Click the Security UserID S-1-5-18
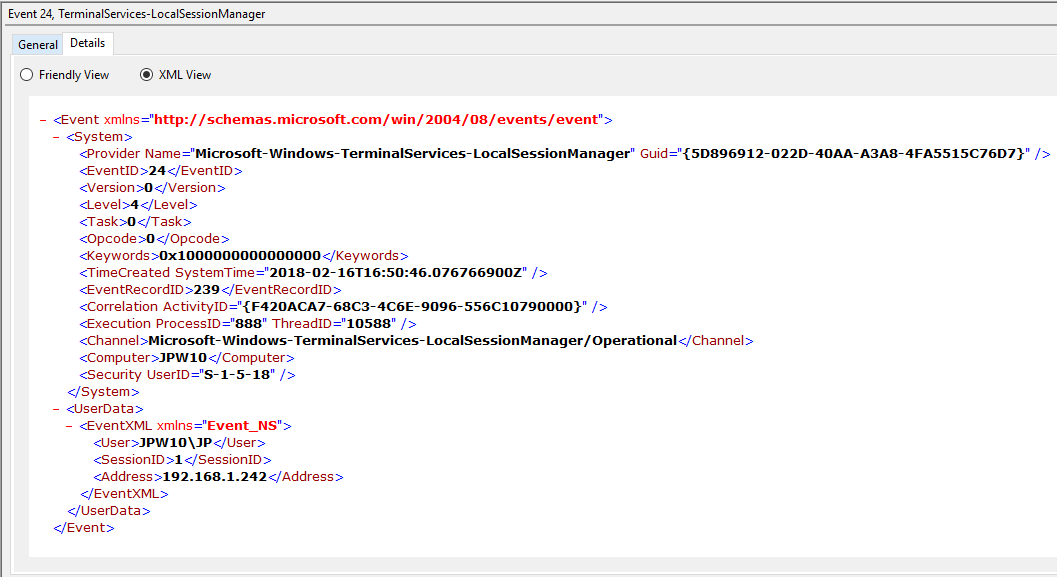The width and height of the screenshot is (1057, 577). (237, 375)
